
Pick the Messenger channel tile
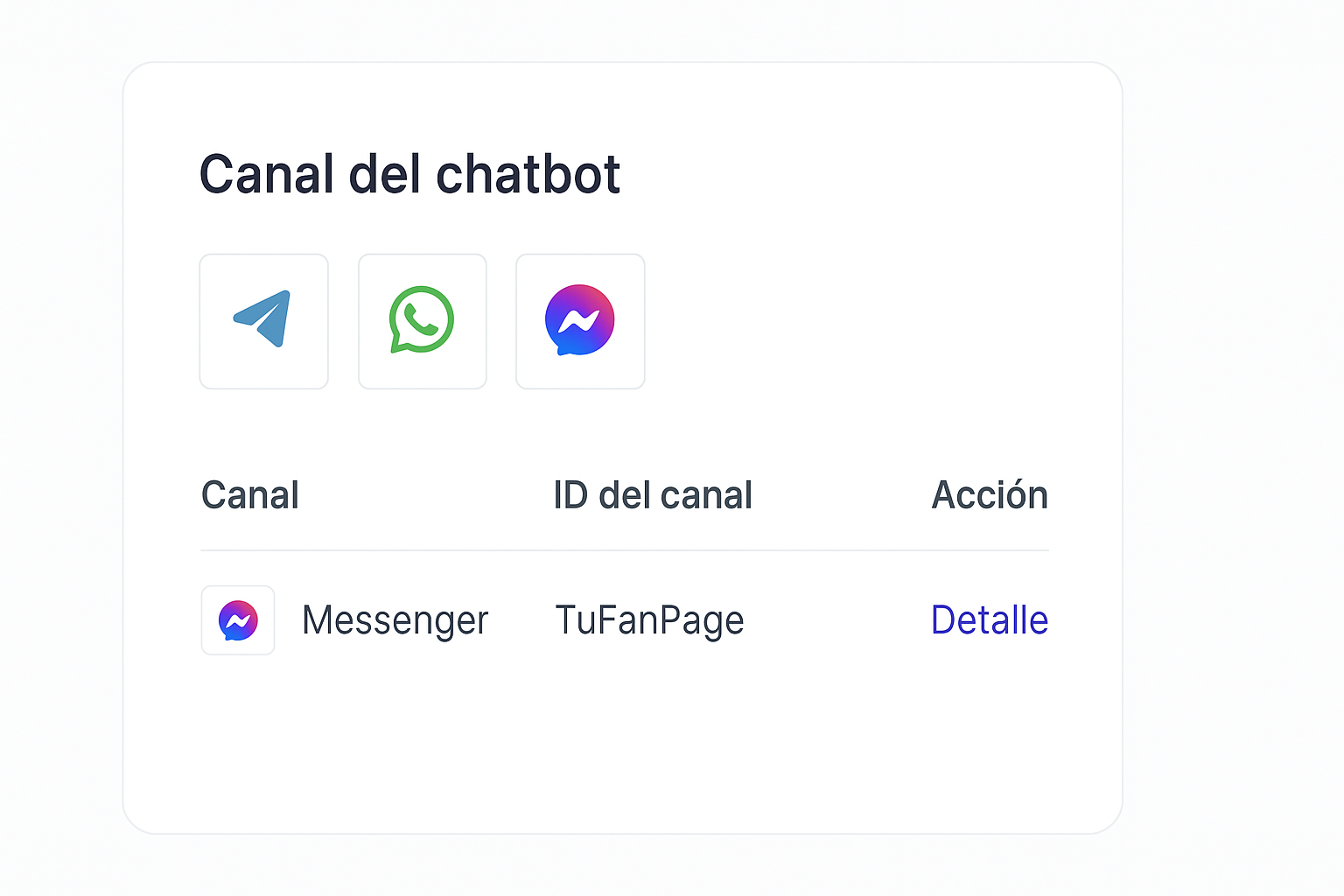pos(580,321)
